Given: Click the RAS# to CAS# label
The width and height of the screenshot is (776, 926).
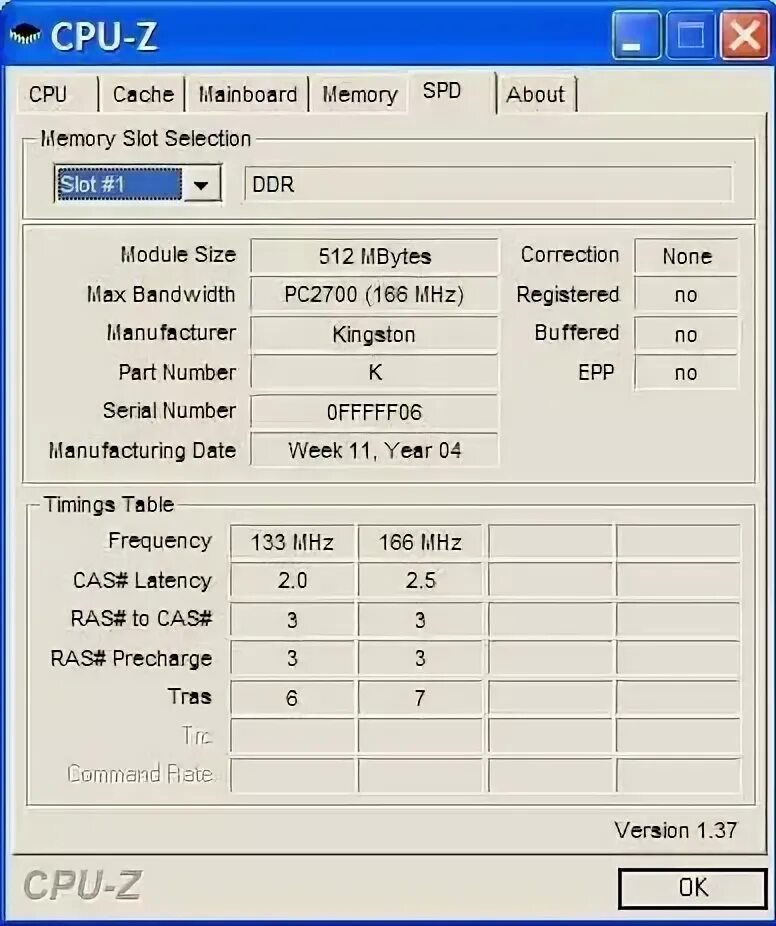Looking at the screenshot, I should (141, 619).
